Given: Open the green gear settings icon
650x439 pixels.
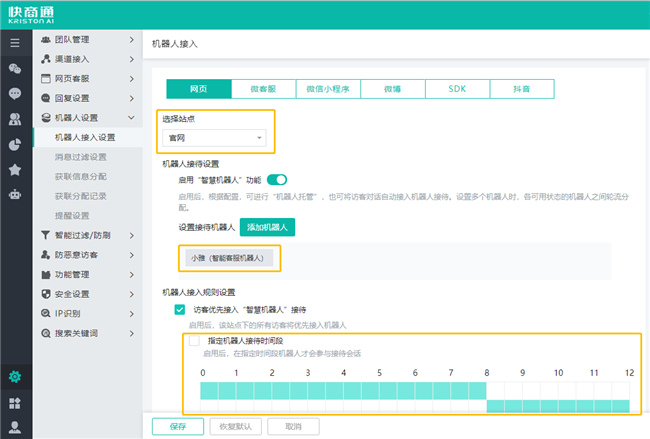Looking at the screenshot, I should click(14, 377).
